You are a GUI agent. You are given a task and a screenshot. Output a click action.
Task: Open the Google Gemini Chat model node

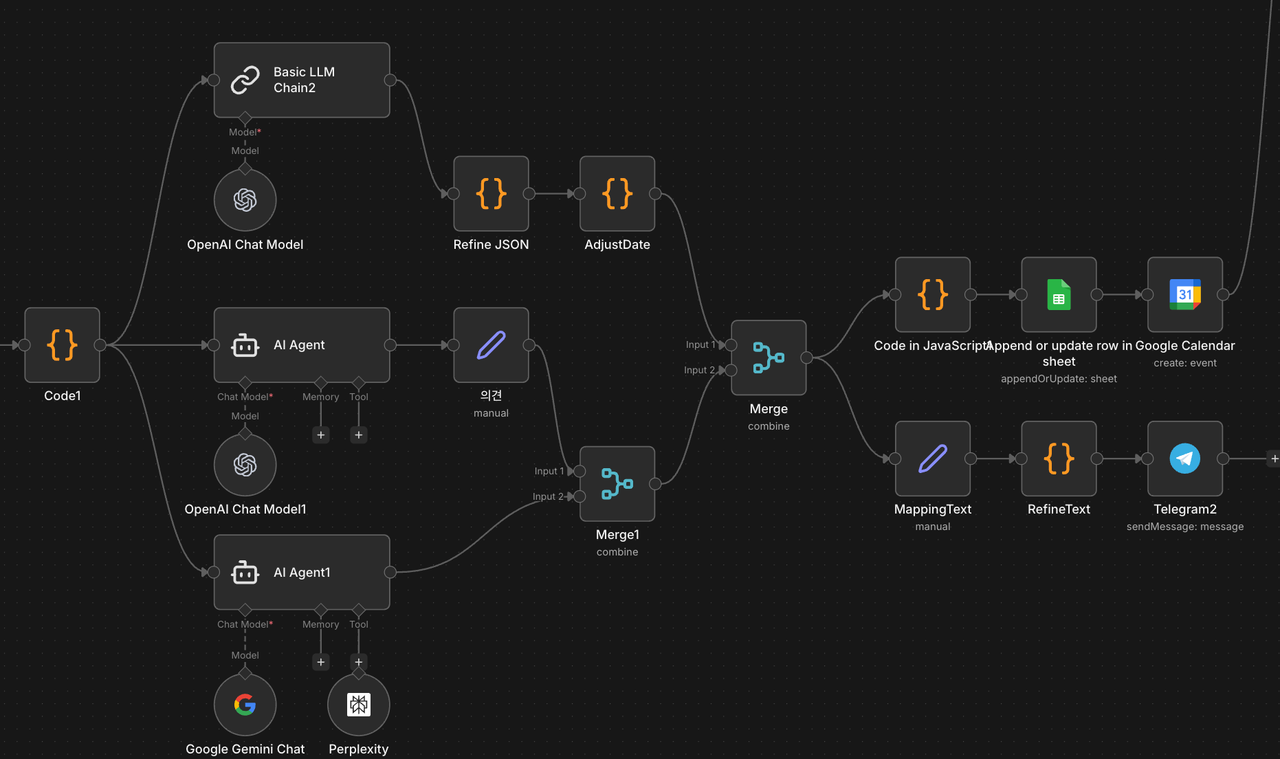pyautogui.click(x=245, y=705)
